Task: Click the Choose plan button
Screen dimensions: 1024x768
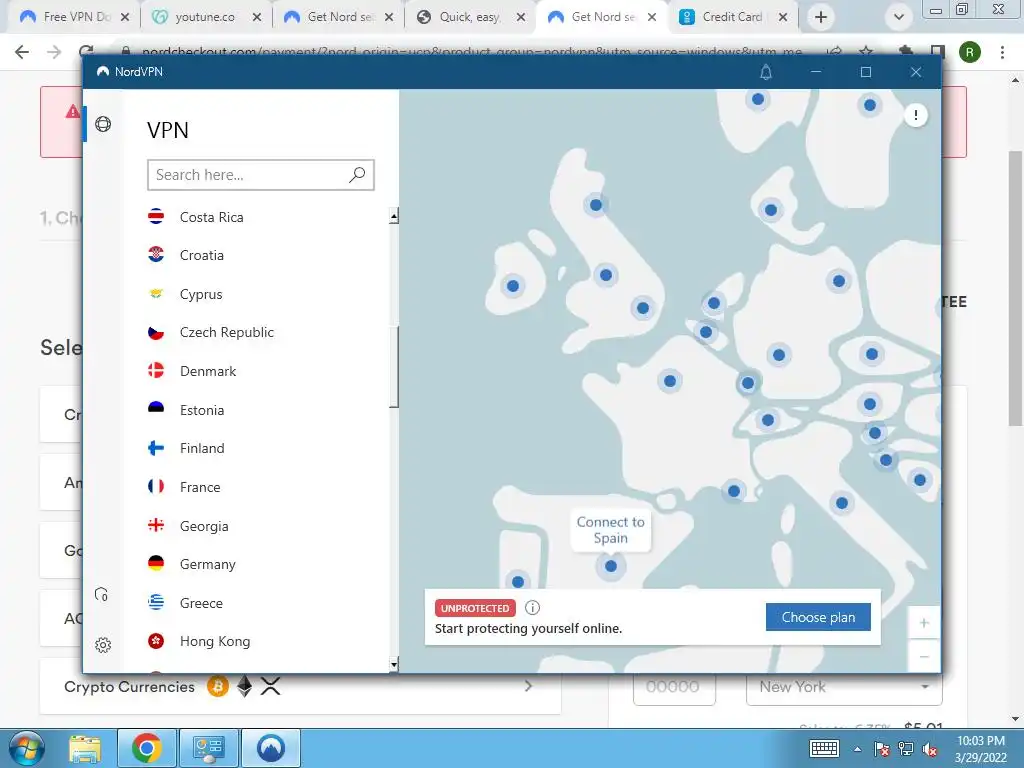Action: (x=818, y=617)
